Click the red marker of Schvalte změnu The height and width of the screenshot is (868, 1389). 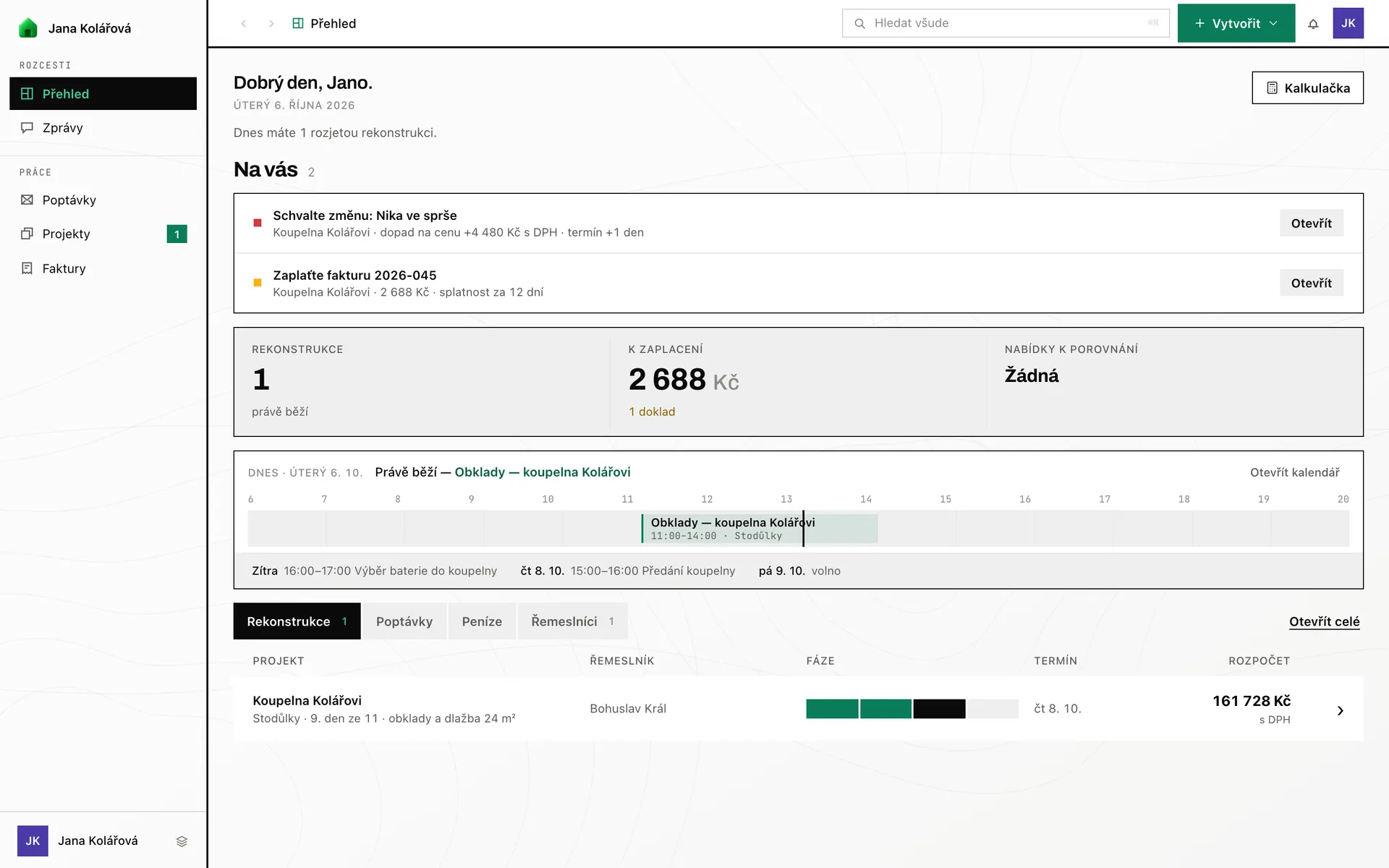(x=257, y=223)
